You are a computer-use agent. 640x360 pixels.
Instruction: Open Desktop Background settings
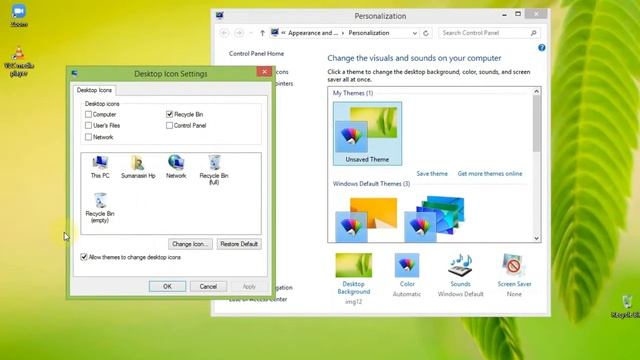(353, 278)
